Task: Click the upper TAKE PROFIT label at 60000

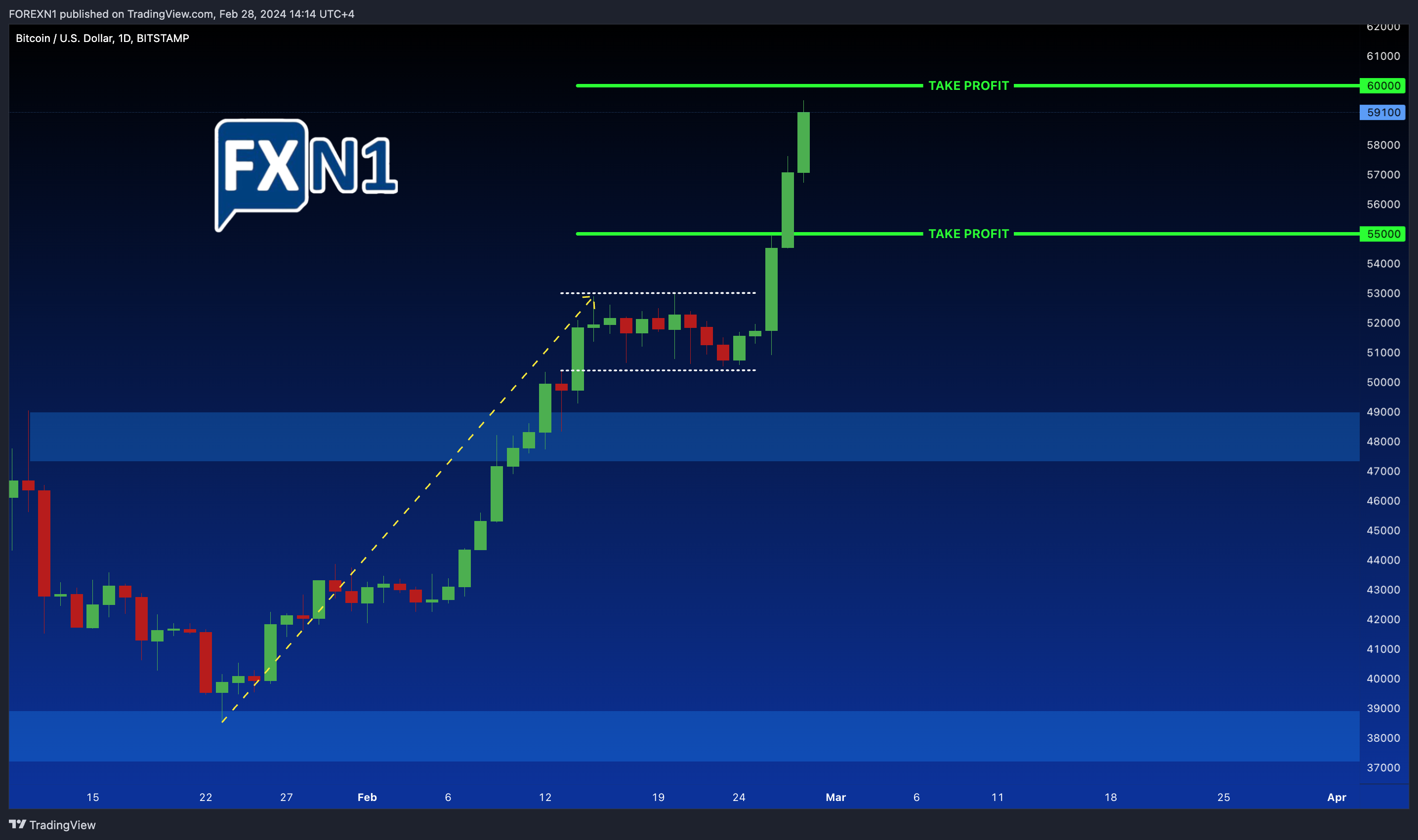Action: pyautogui.click(x=968, y=85)
